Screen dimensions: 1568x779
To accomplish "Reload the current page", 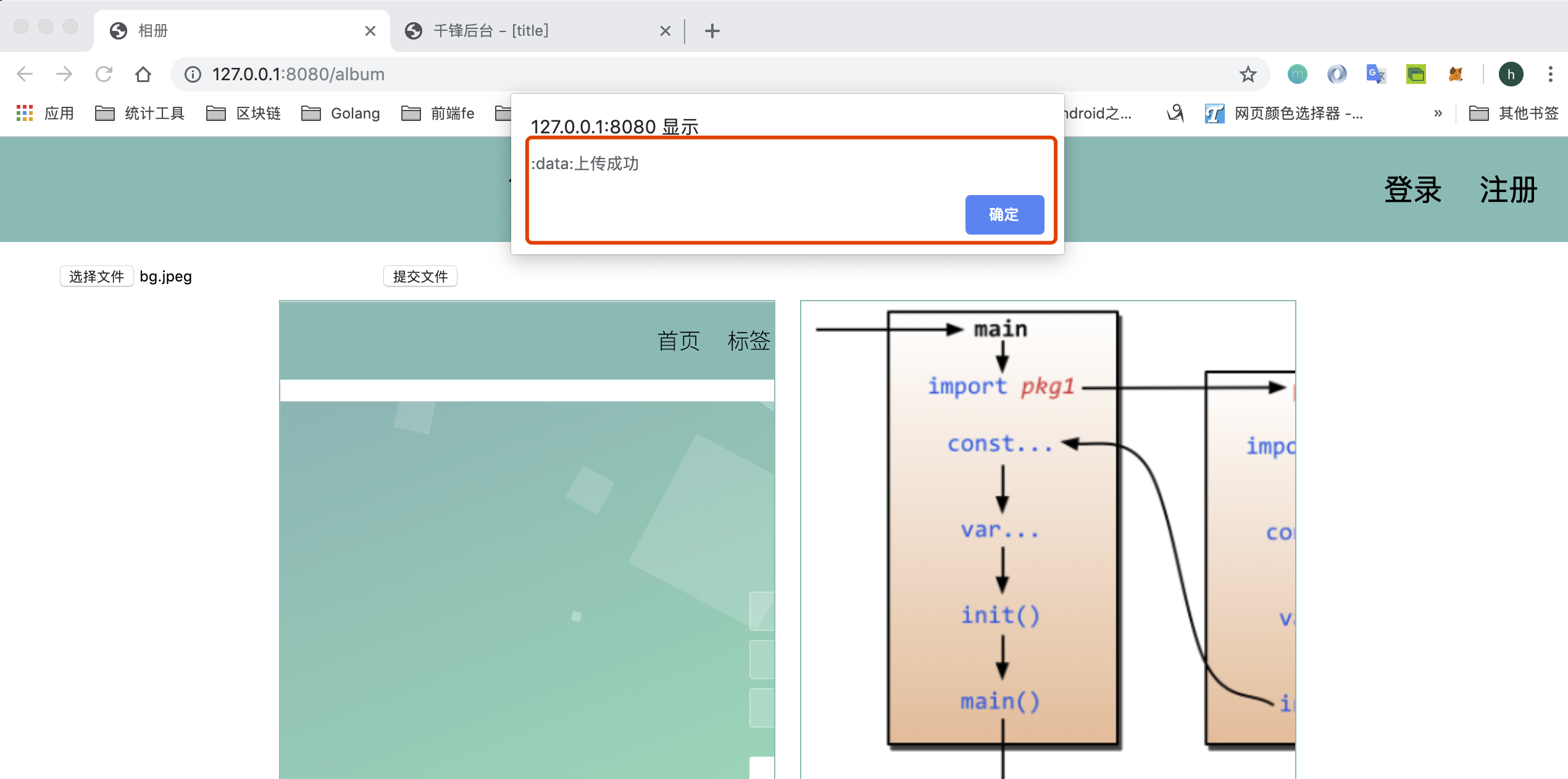I will point(104,73).
